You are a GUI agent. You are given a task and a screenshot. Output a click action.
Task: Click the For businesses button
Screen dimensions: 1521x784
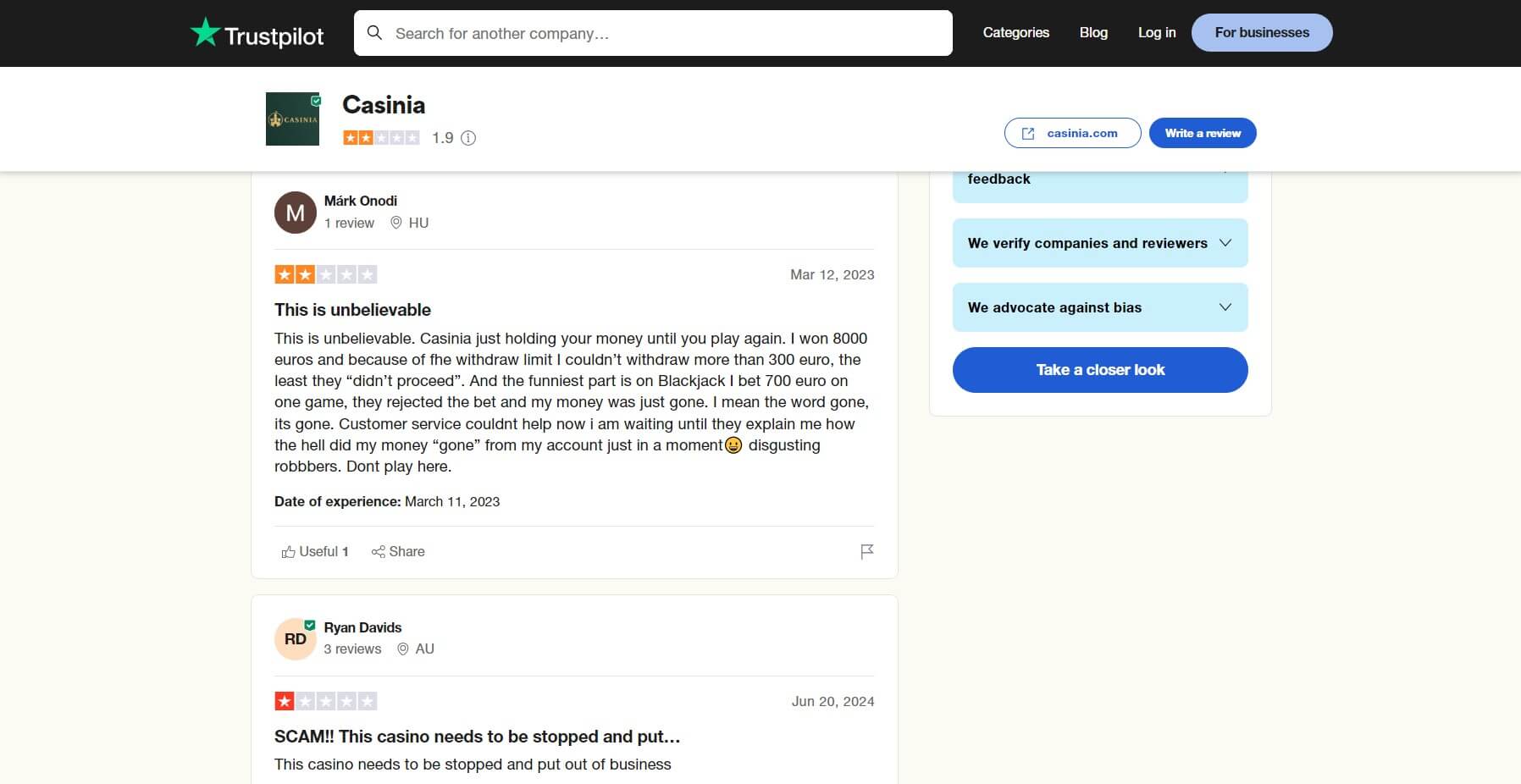[1261, 32]
